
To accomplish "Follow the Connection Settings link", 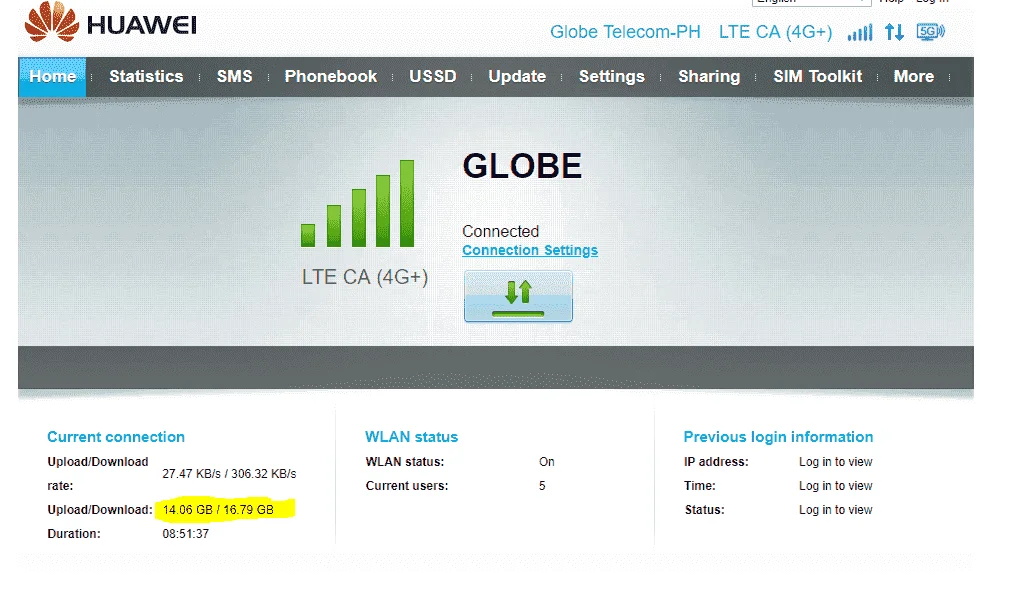I will click(x=530, y=250).
